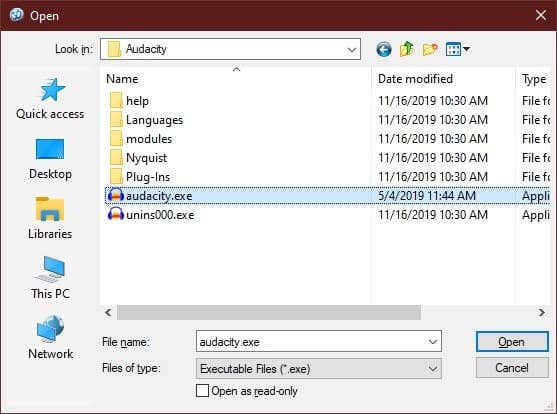Expand the File name dropdown arrow
Image resolution: width=557 pixels, height=414 pixels.
(x=433, y=342)
